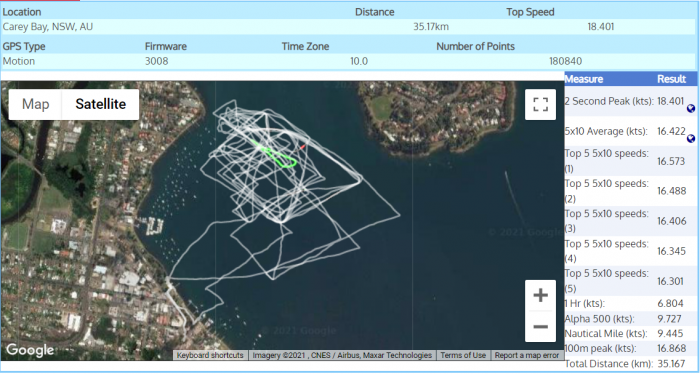Toggle fullscreen map view
This screenshot has height=374, width=700.
click(x=540, y=104)
